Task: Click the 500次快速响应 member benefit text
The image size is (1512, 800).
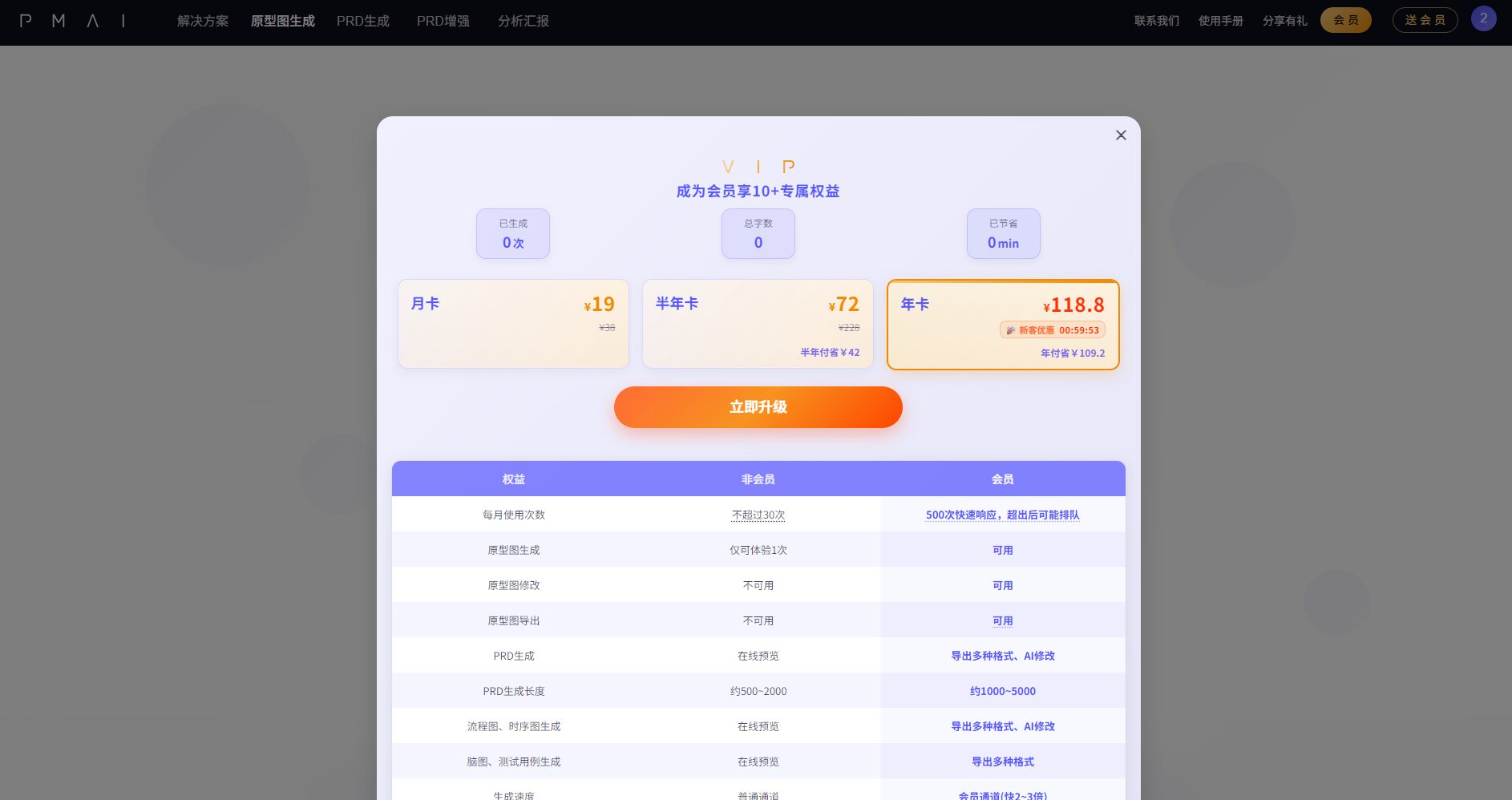Action: pyautogui.click(x=1002, y=515)
